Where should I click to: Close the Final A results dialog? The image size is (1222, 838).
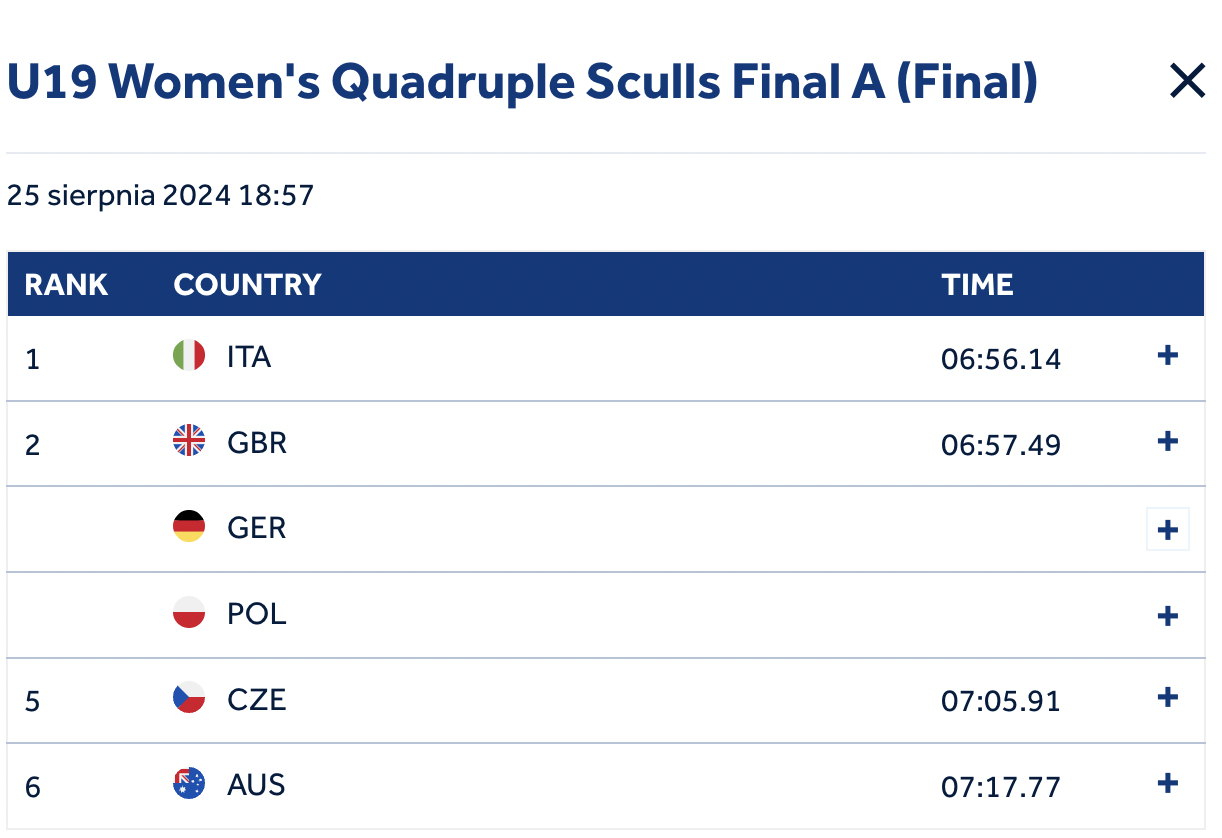pyautogui.click(x=1187, y=81)
